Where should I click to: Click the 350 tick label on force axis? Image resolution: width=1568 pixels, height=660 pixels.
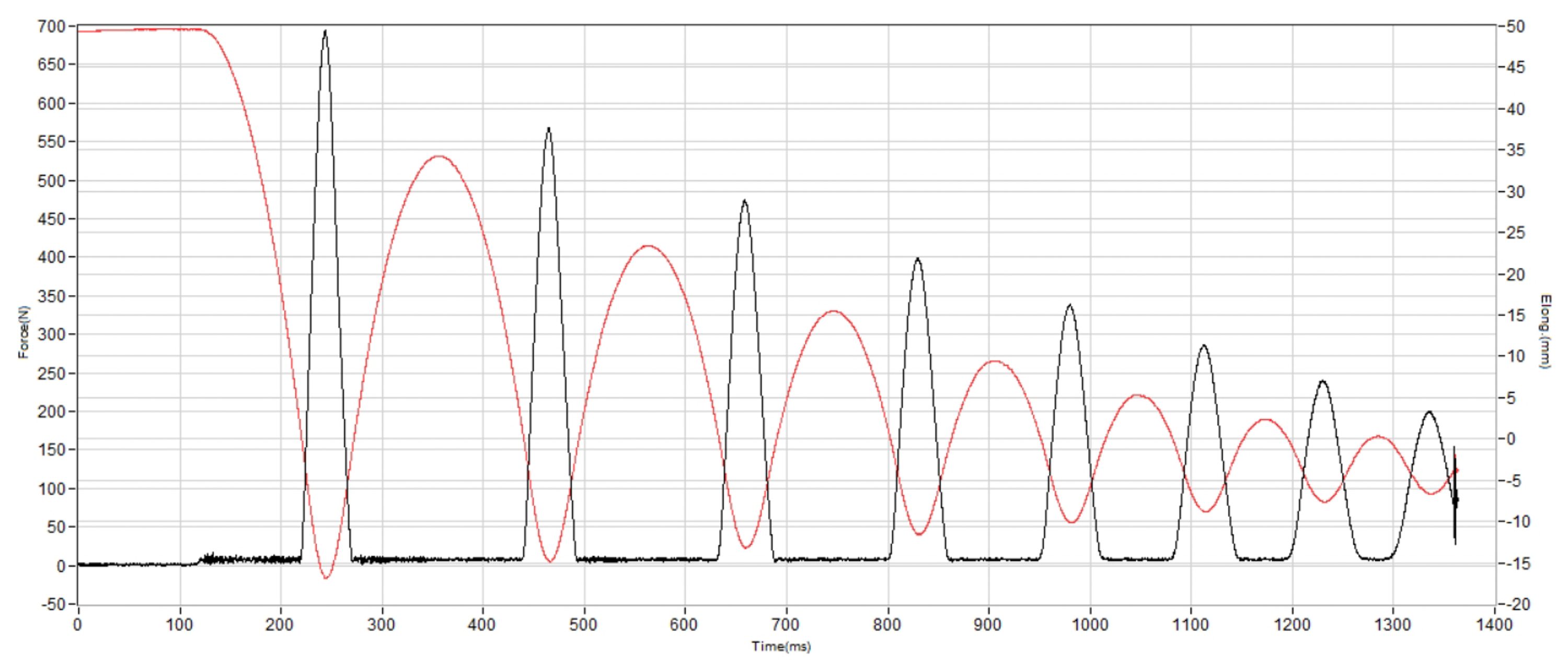click(x=51, y=297)
